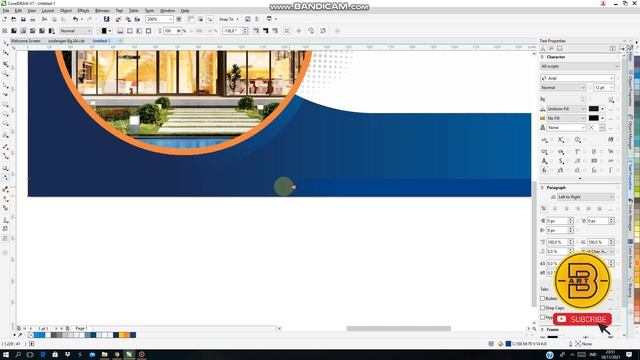The width and height of the screenshot is (640, 360).
Task: Toggle the Show Grid button in toolbar
Action: [x=200, y=19]
